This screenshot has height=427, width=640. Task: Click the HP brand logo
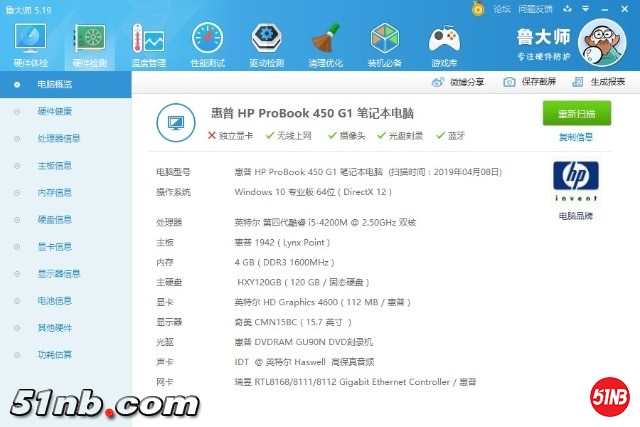coord(575,183)
